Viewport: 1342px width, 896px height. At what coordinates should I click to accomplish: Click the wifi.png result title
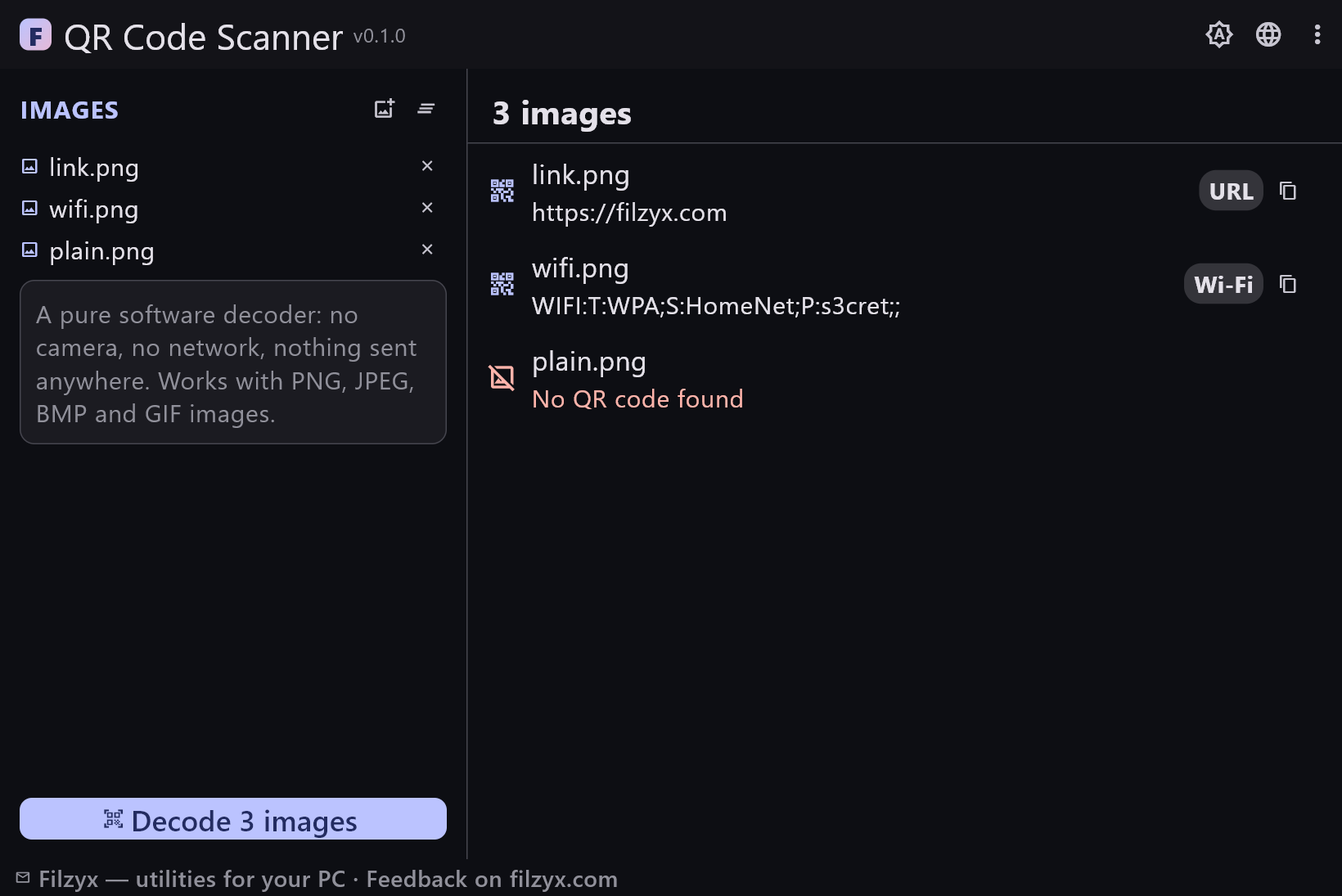click(x=580, y=269)
